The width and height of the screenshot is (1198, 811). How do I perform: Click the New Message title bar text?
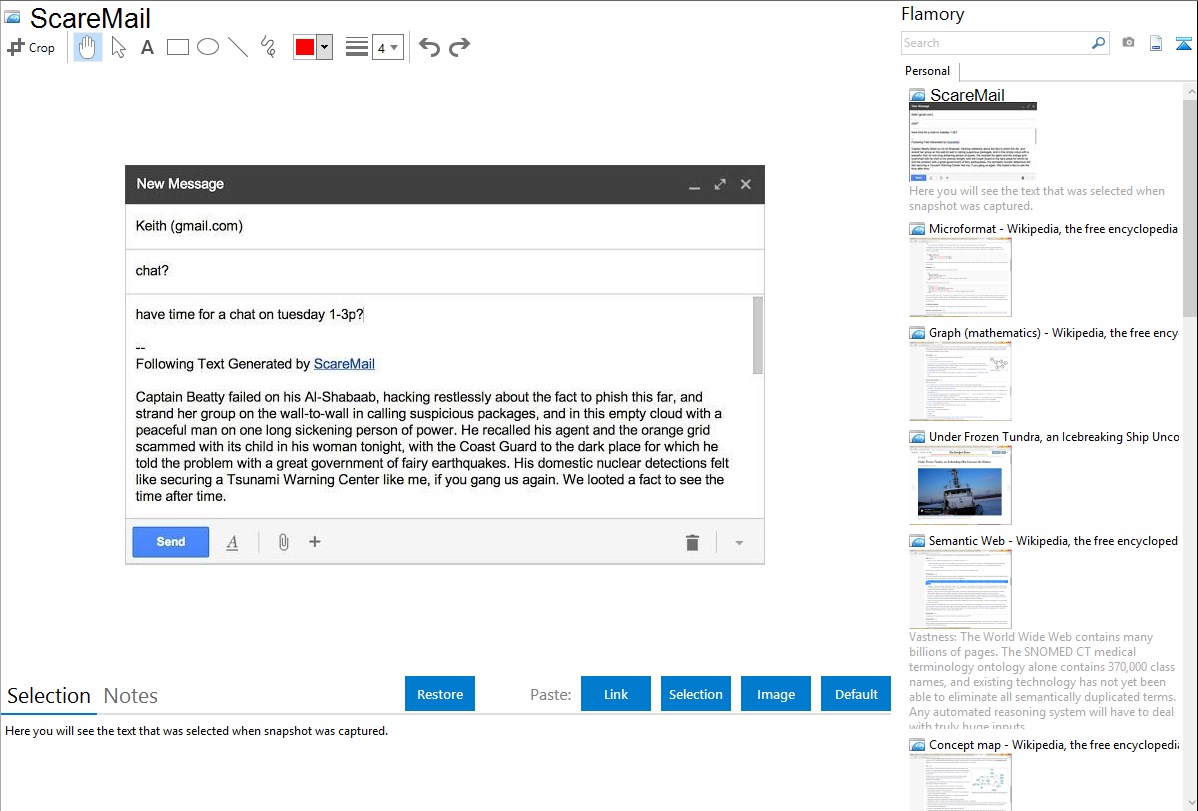point(180,183)
